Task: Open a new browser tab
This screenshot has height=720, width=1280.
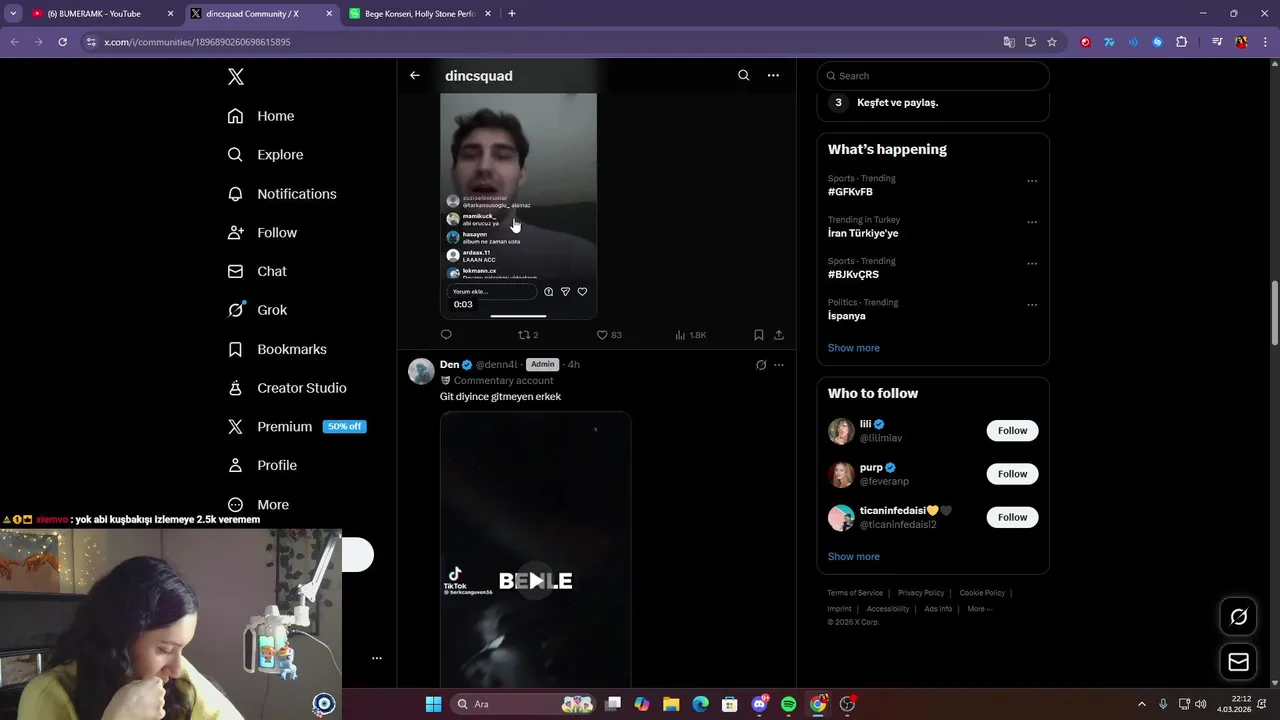Action: pyautogui.click(x=512, y=14)
